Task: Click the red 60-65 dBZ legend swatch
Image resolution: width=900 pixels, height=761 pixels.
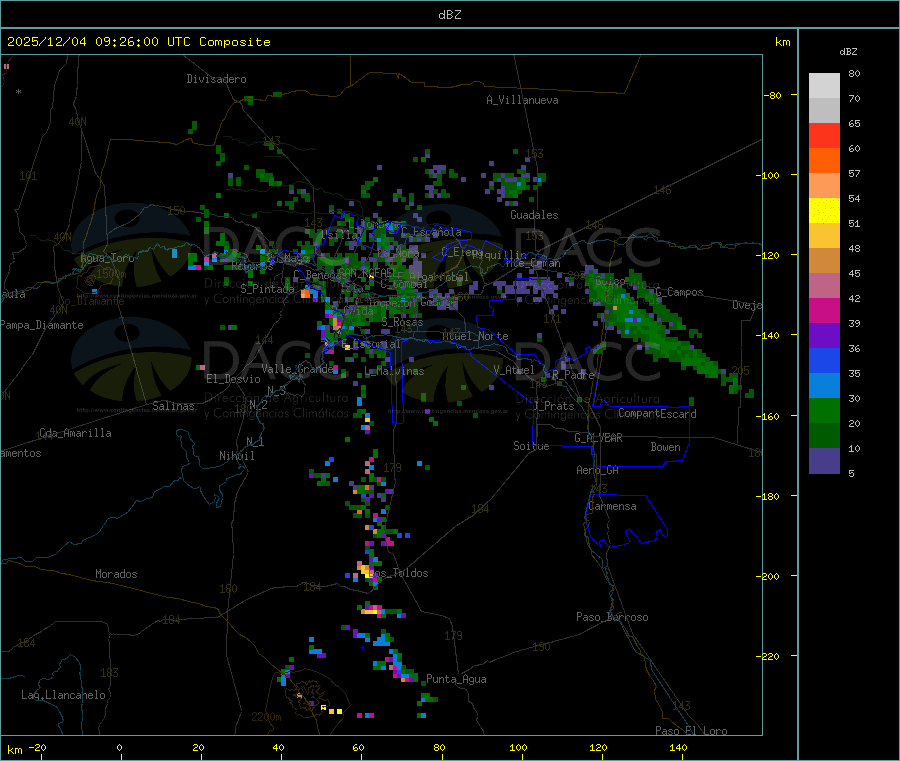Action: pyautogui.click(x=824, y=135)
